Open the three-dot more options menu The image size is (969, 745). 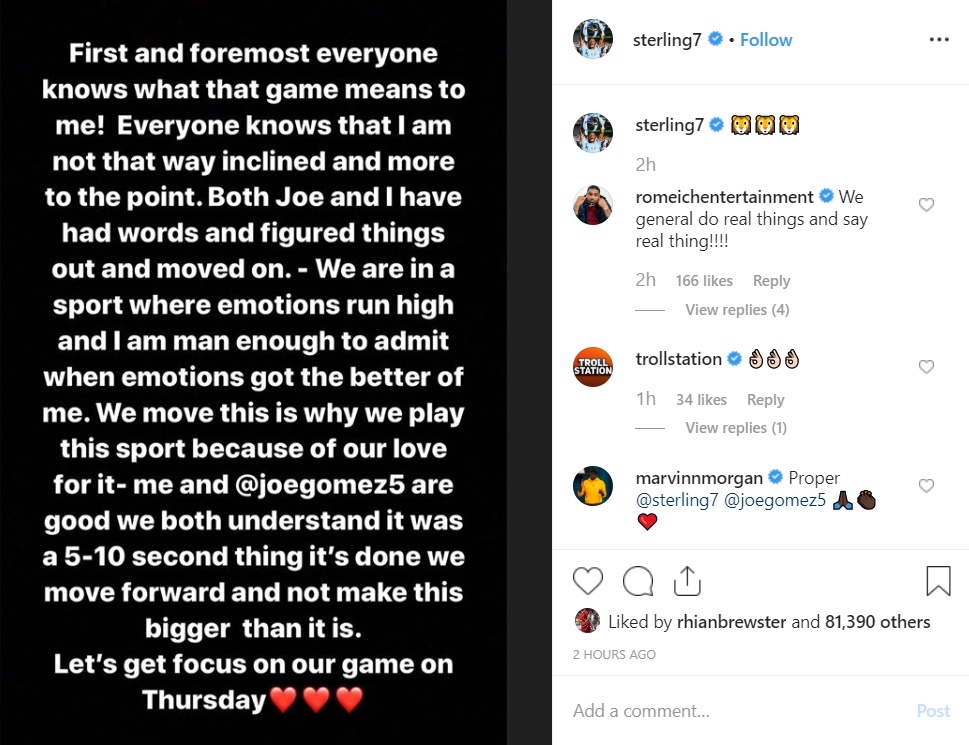click(938, 40)
